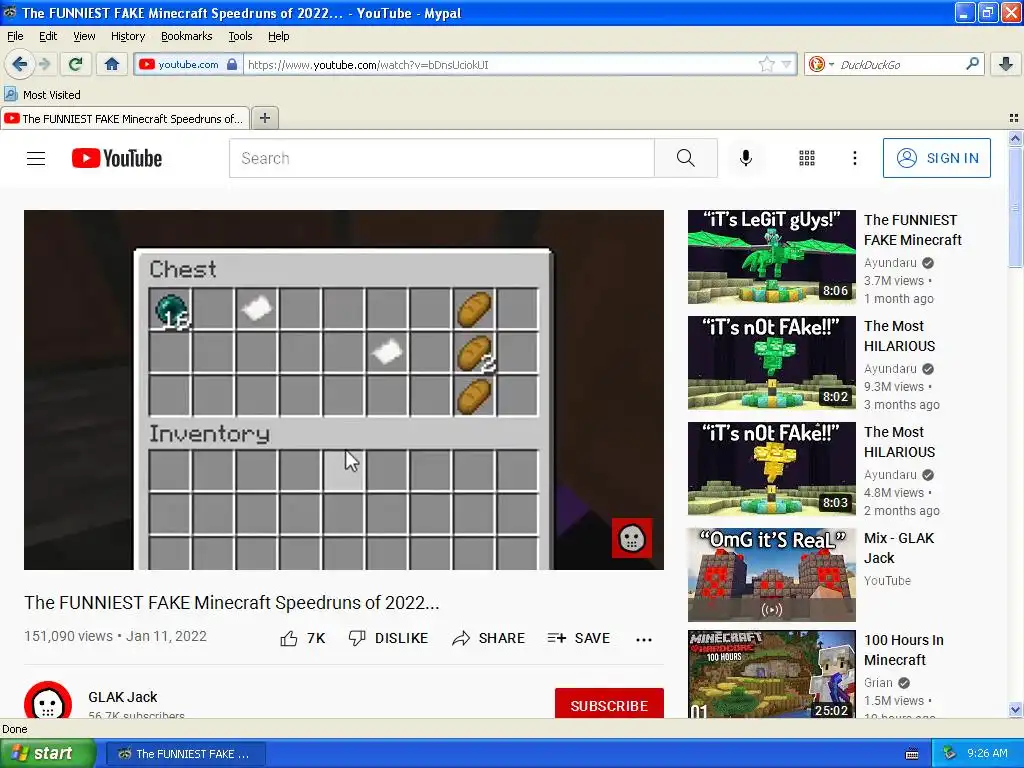The height and width of the screenshot is (768, 1024).
Task: Click the DISLIKE button
Action: tap(388, 638)
